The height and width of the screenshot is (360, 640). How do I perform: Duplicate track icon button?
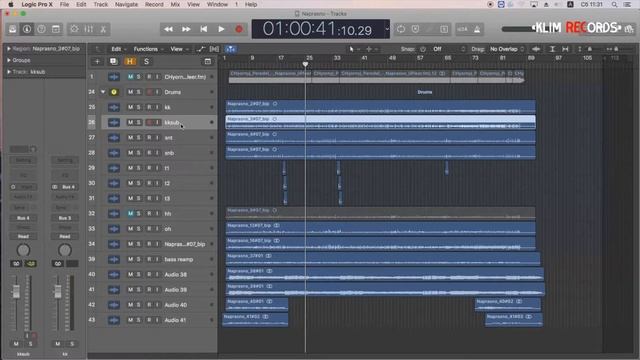tap(113, 62)
